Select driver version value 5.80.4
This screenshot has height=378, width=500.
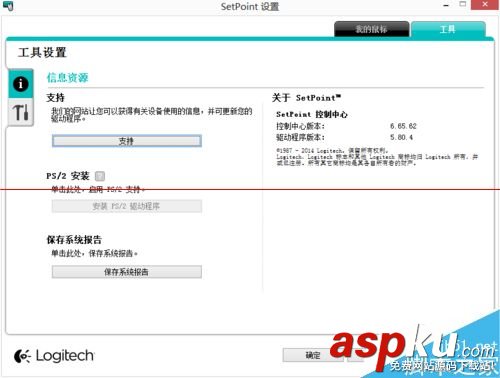pyautogui.click(x=401, y=137)
